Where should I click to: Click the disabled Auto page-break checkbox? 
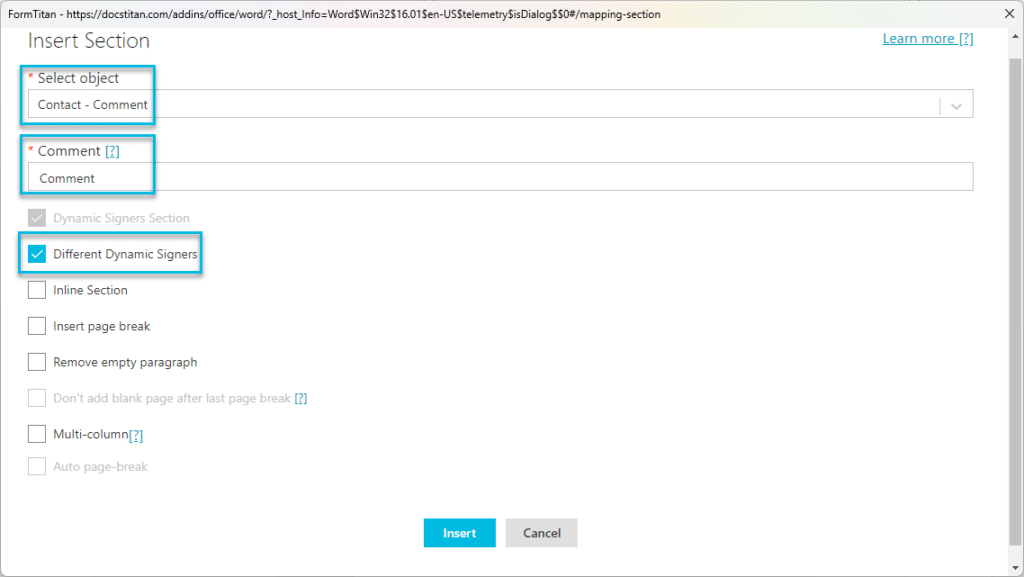coord(37,466)
